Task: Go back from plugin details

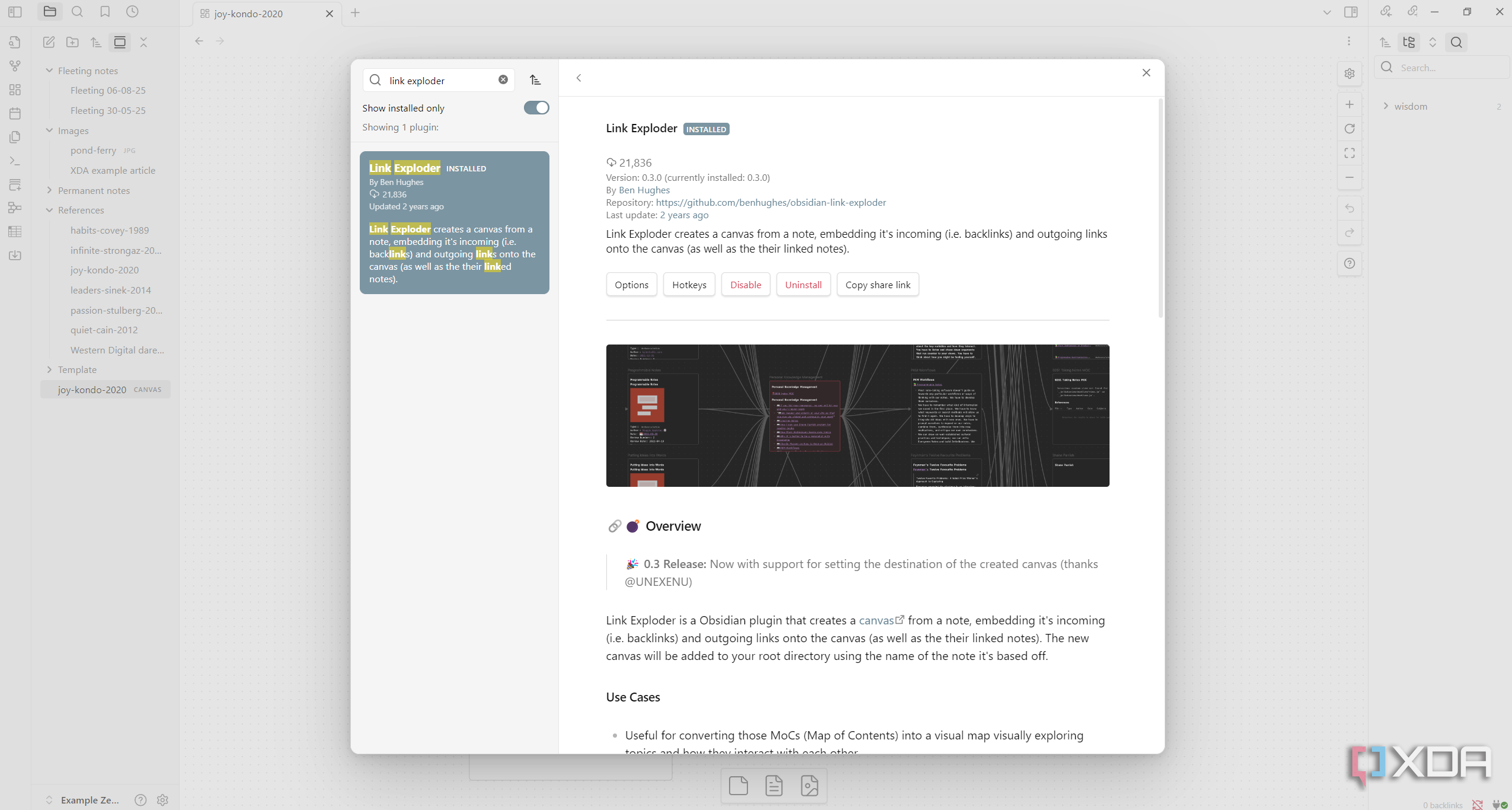Action: (578, 78)
